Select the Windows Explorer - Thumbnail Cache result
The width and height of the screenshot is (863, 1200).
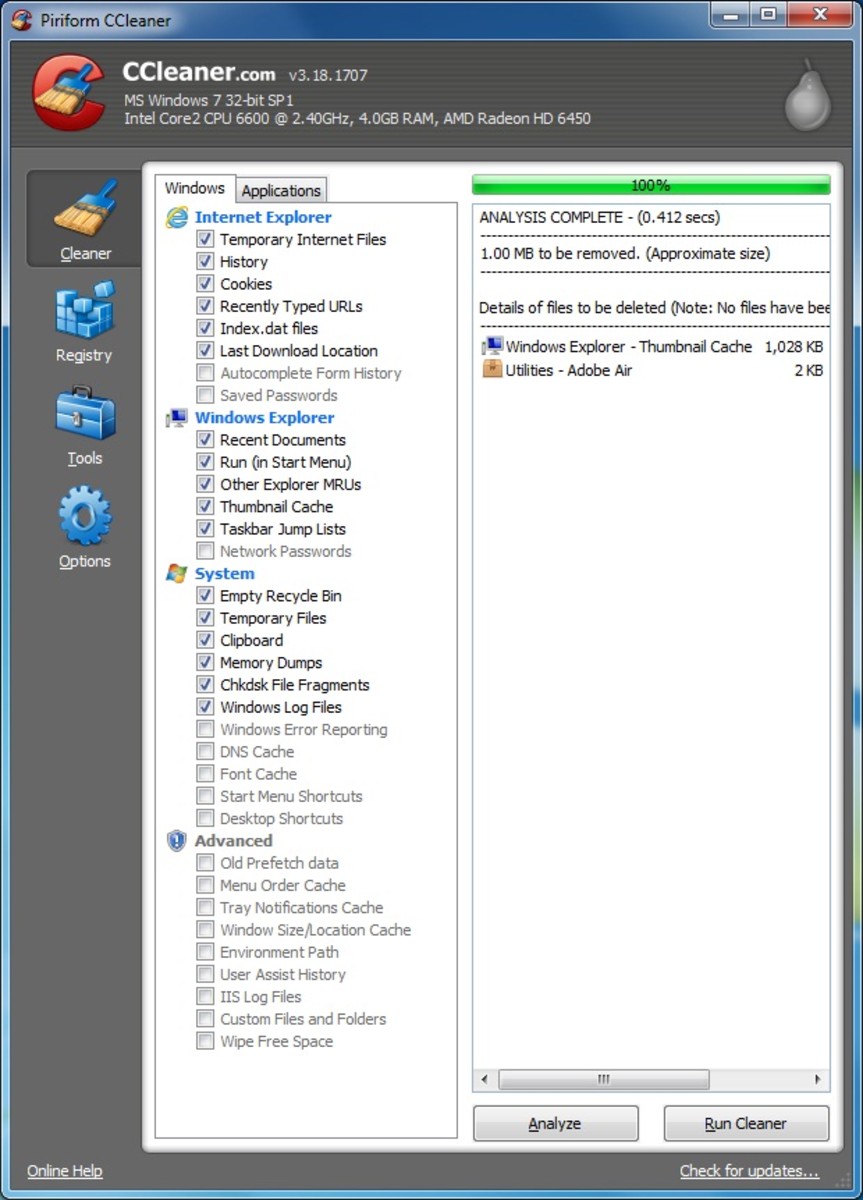click(628, 347)
